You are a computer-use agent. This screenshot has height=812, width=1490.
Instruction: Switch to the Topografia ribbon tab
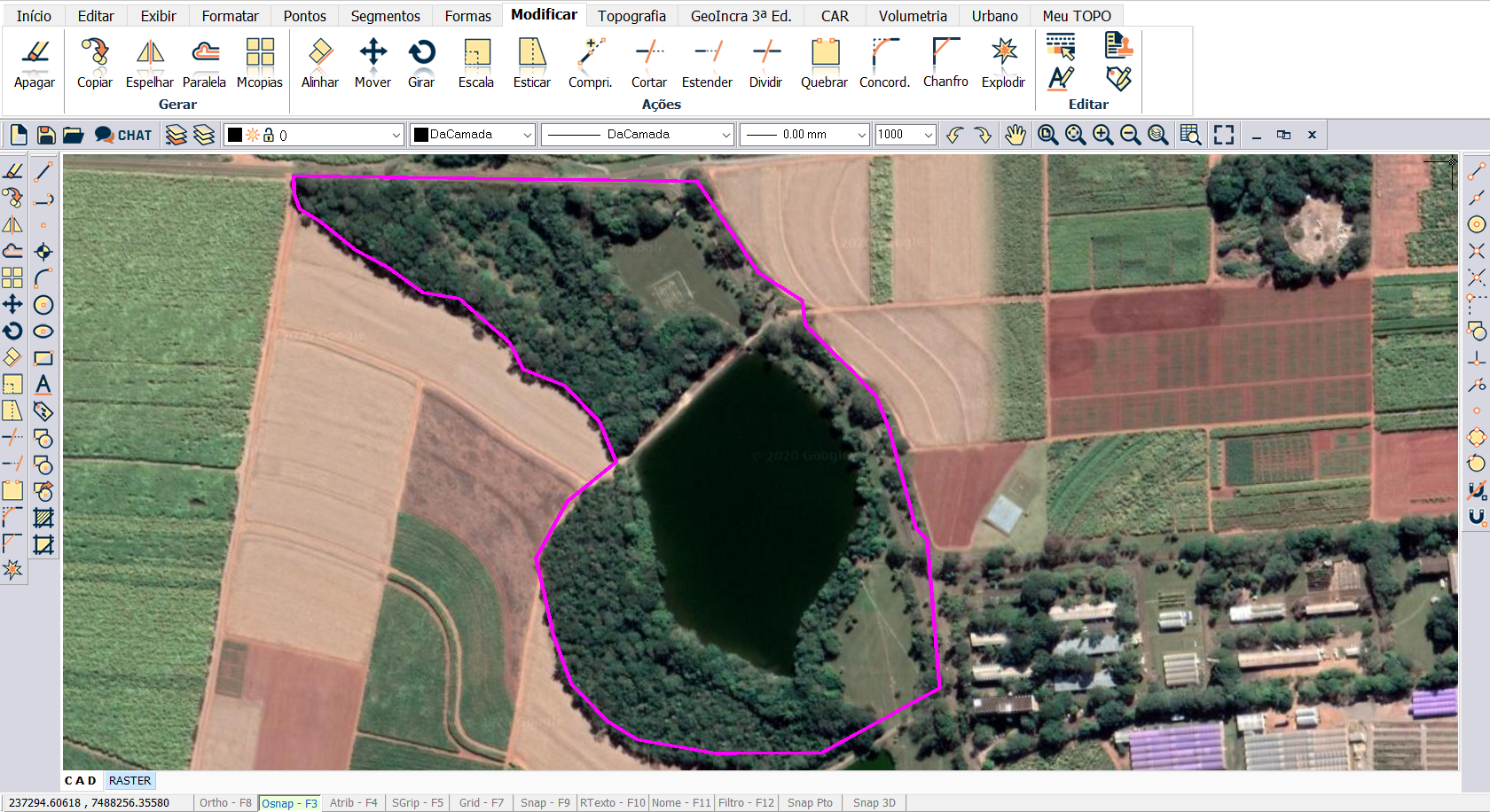click(631, 16)
